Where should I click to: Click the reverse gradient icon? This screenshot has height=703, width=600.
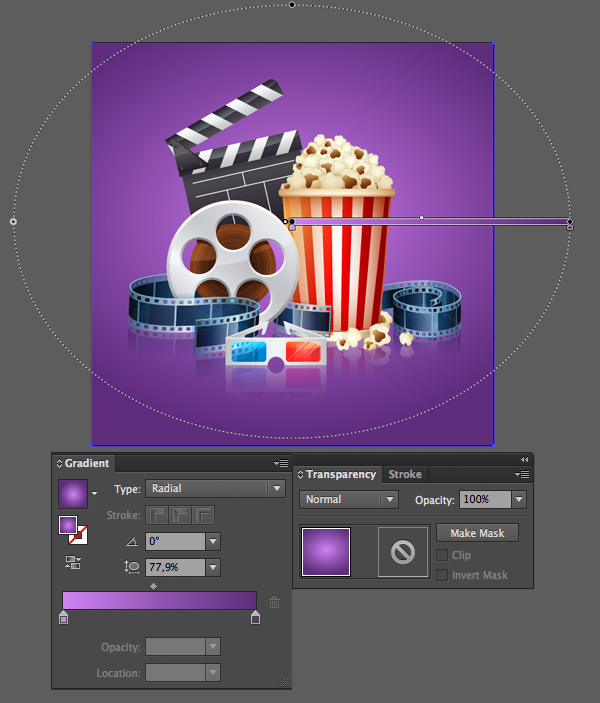(x=73, y=562)
